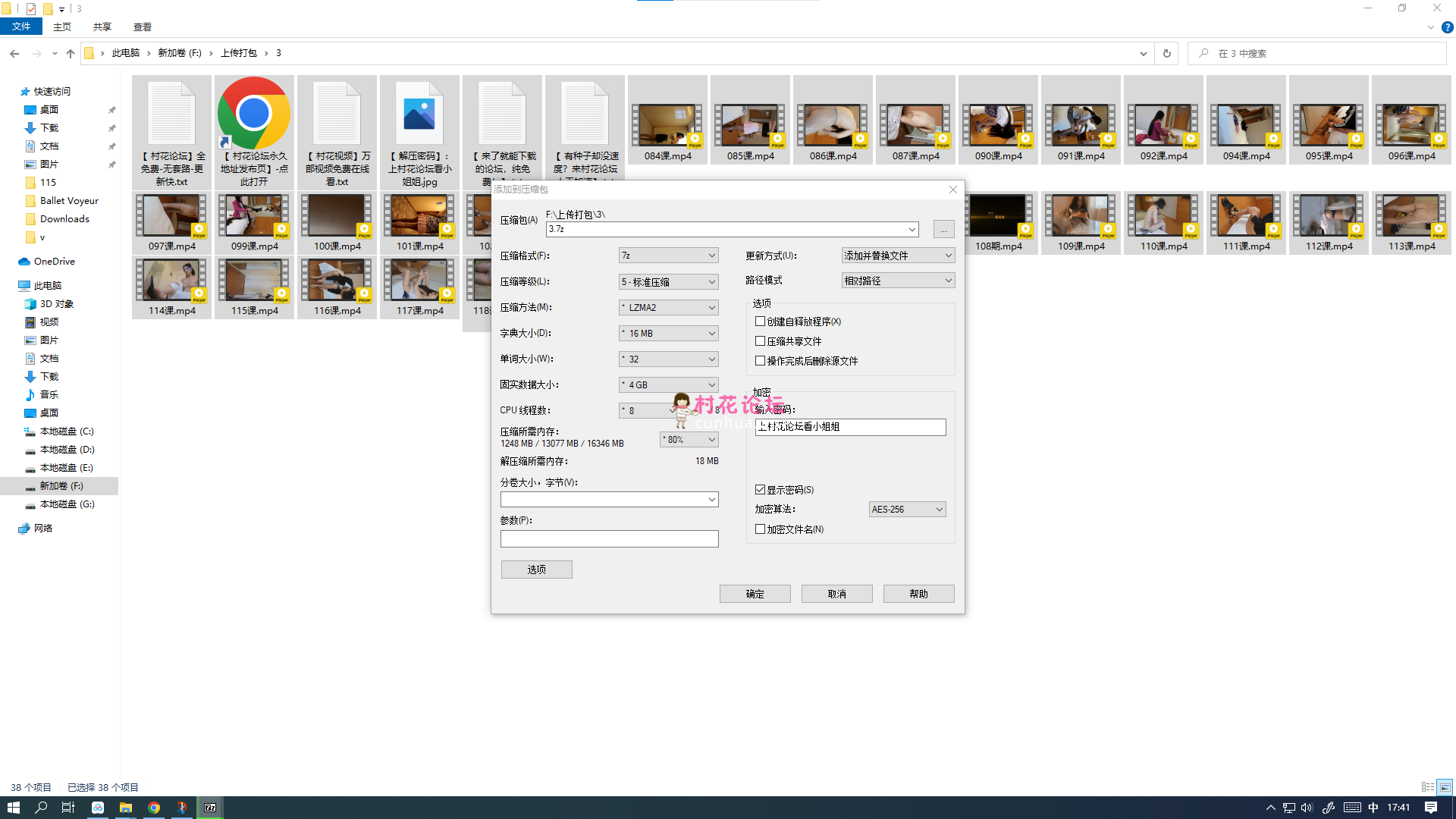Click the OneDrive icon in sidebar
The height and width of the screenshot is (819, 1456).
point(24,262)
